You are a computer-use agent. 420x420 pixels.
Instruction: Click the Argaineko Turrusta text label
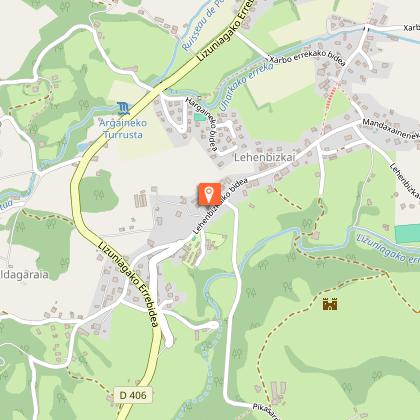pos(123,129)
